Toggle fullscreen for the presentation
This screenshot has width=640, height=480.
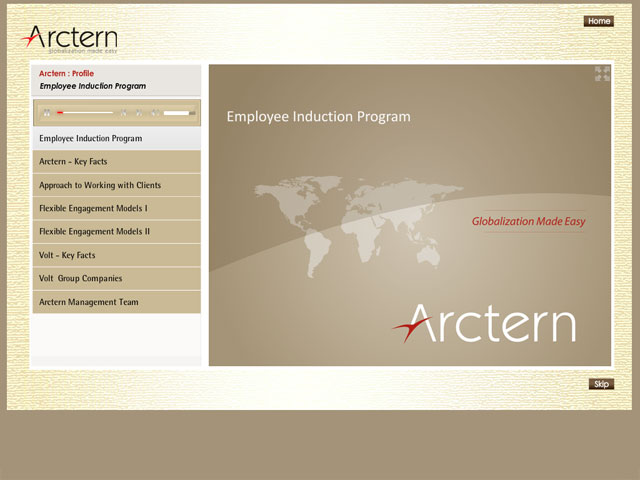[602, 73]
